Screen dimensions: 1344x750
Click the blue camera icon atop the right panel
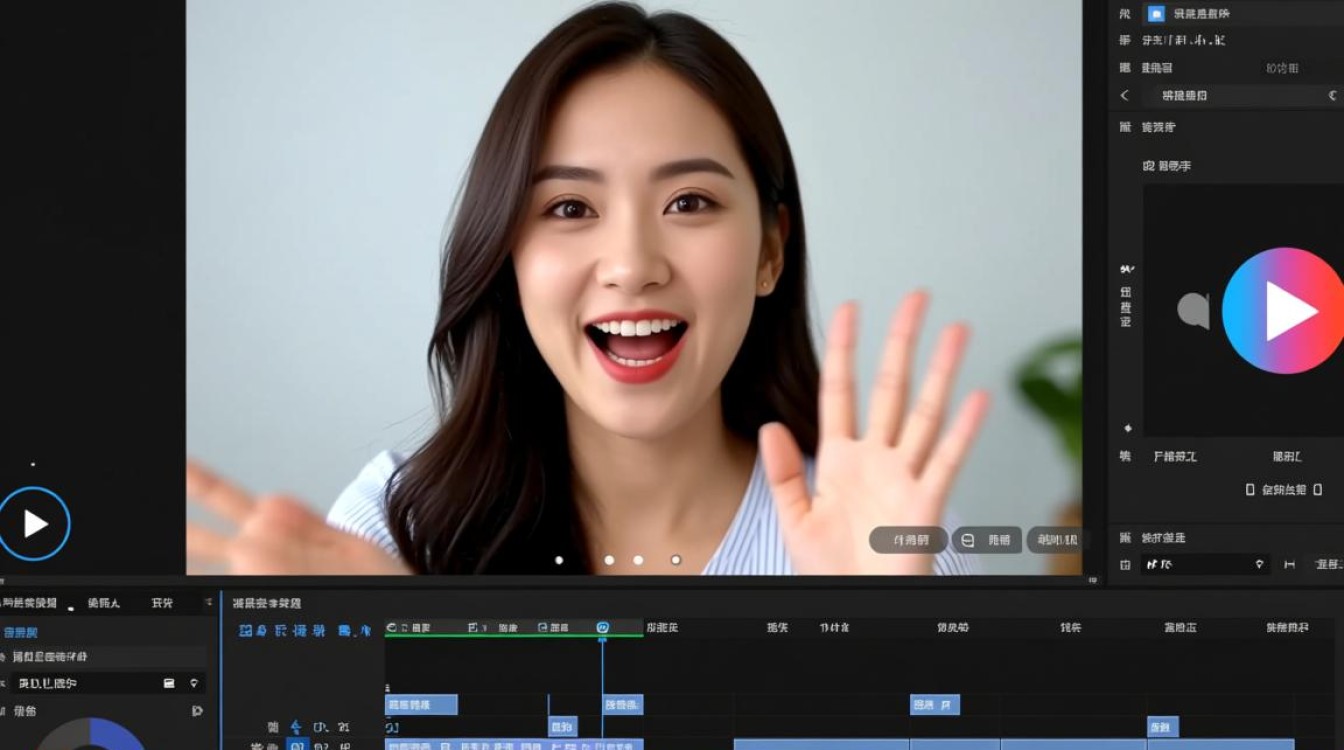[x=1155, y=14]
